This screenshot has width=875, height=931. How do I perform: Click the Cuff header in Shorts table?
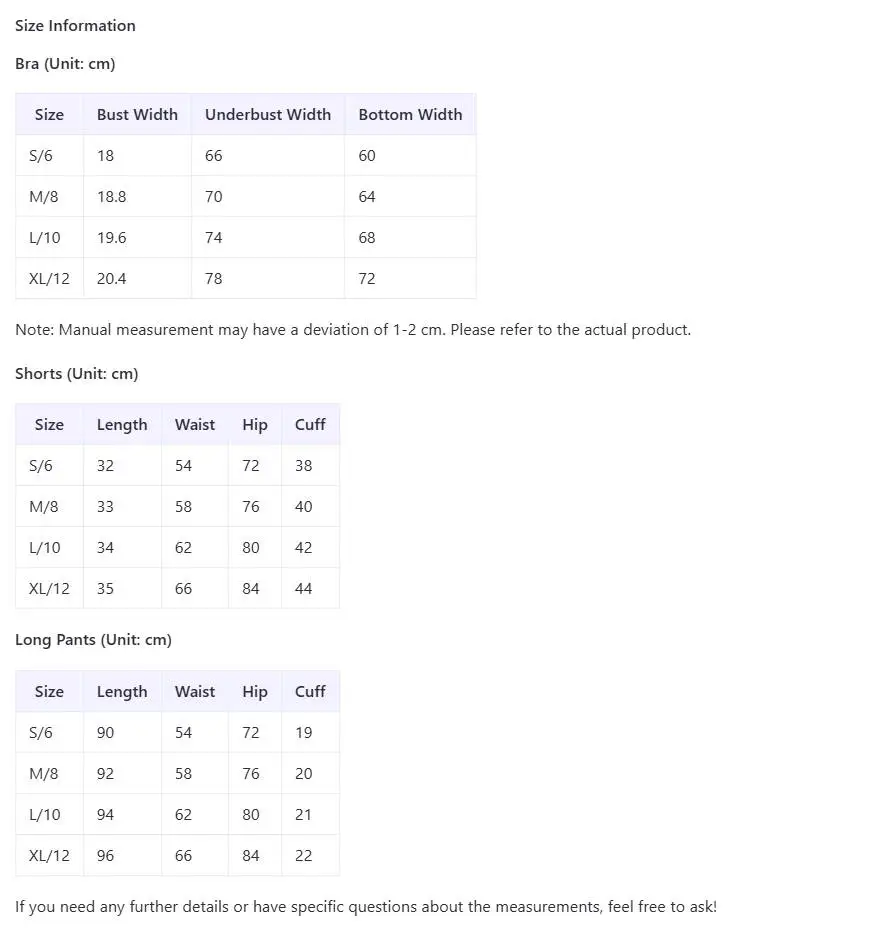click(x=310, y=425)
